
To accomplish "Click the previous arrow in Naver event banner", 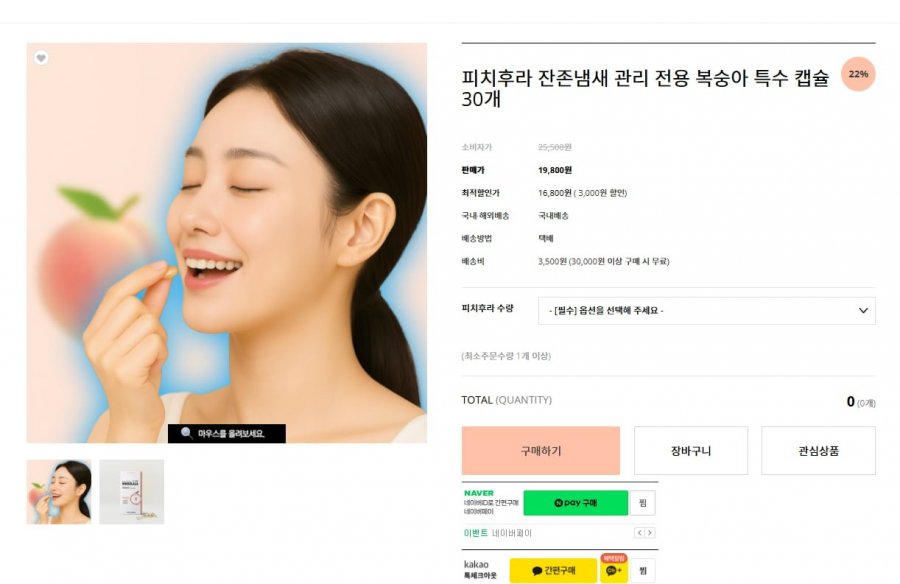I will click(x=639, y=533).
